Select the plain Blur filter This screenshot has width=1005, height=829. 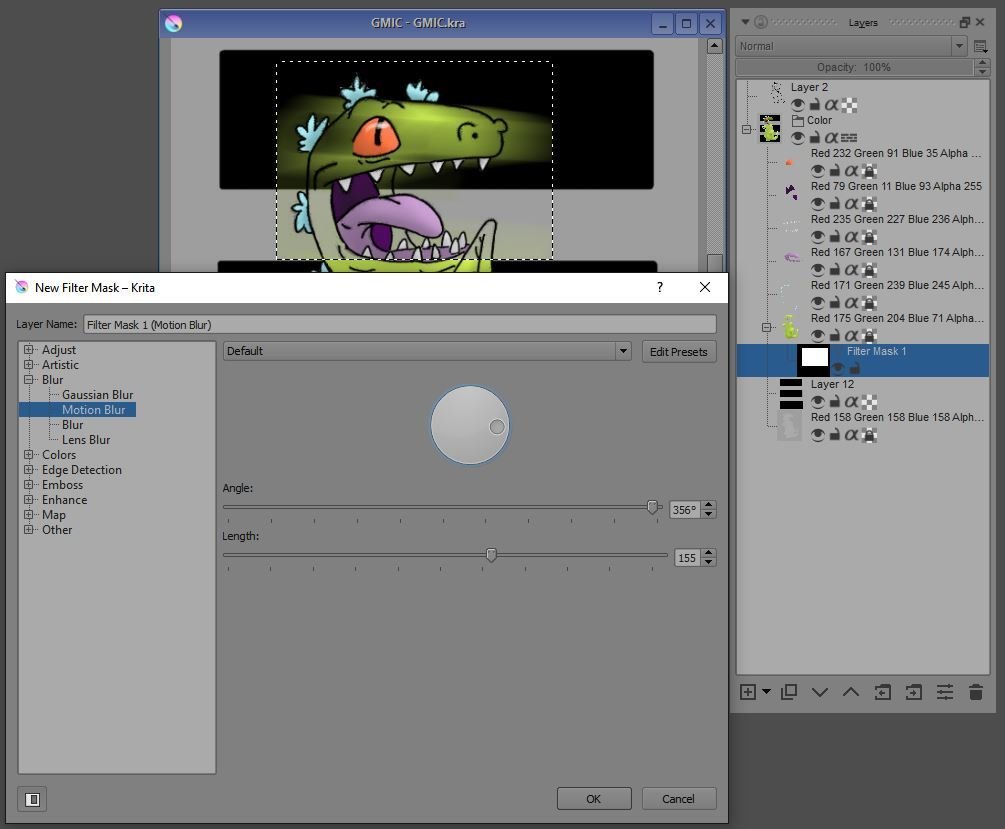click(72, 424)
